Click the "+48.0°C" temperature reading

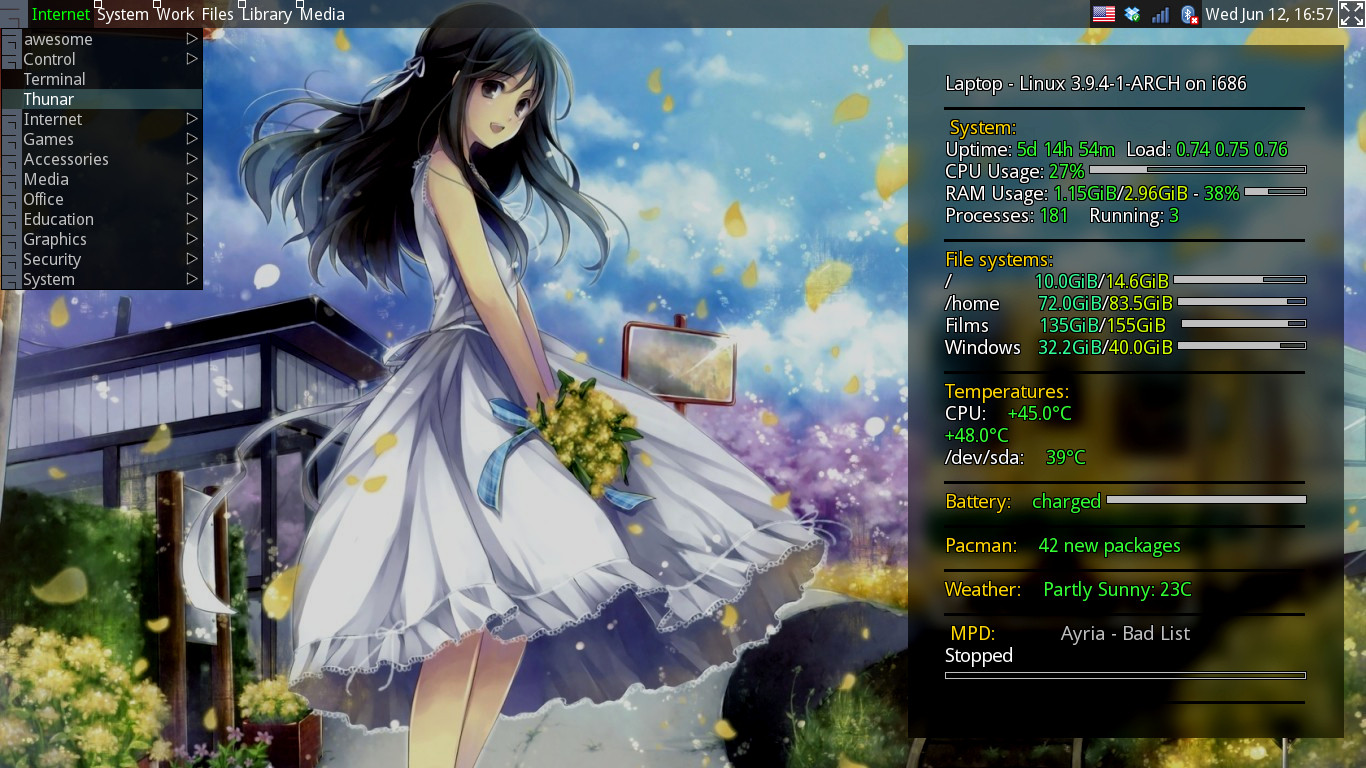click(x=977, y=436)
